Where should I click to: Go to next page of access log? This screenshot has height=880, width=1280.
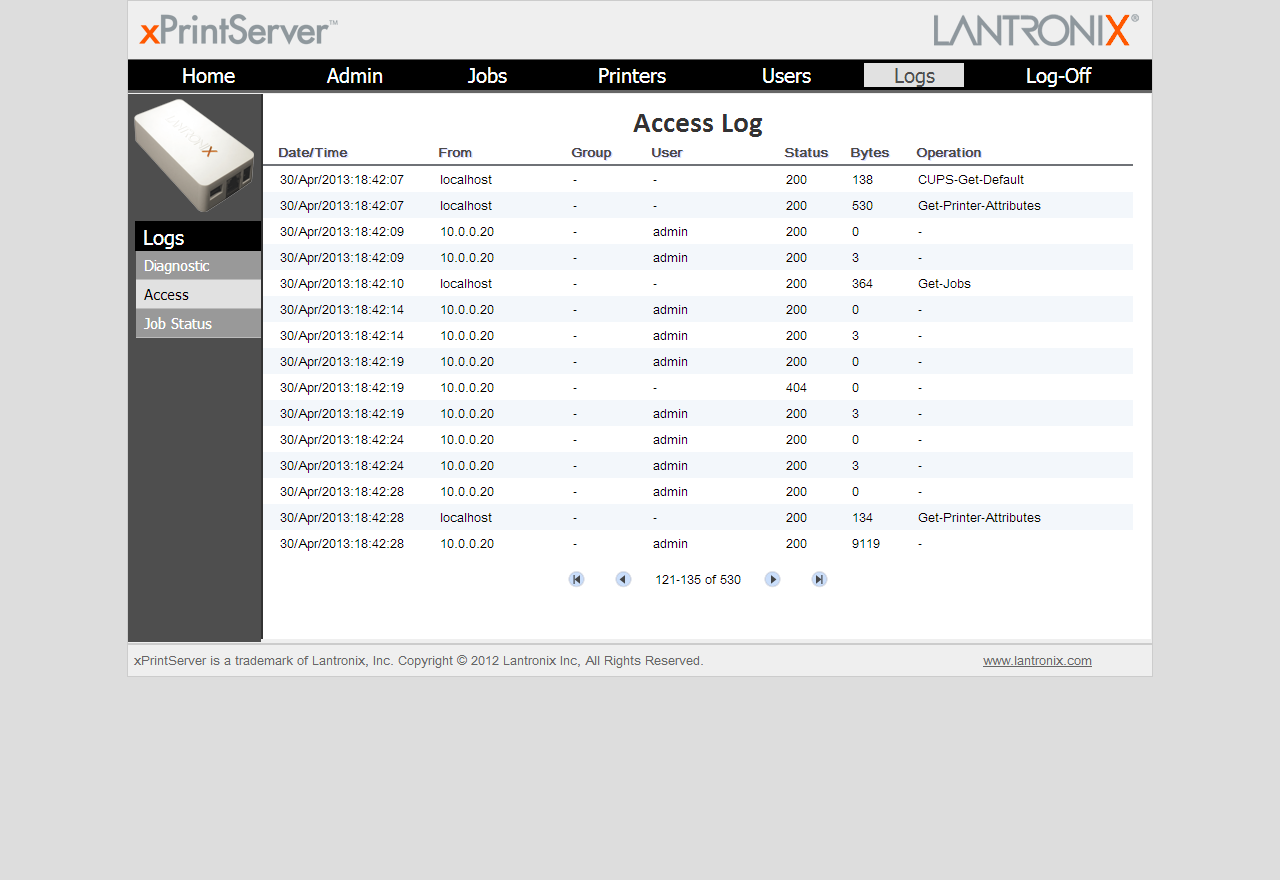(x=772, y=579)
